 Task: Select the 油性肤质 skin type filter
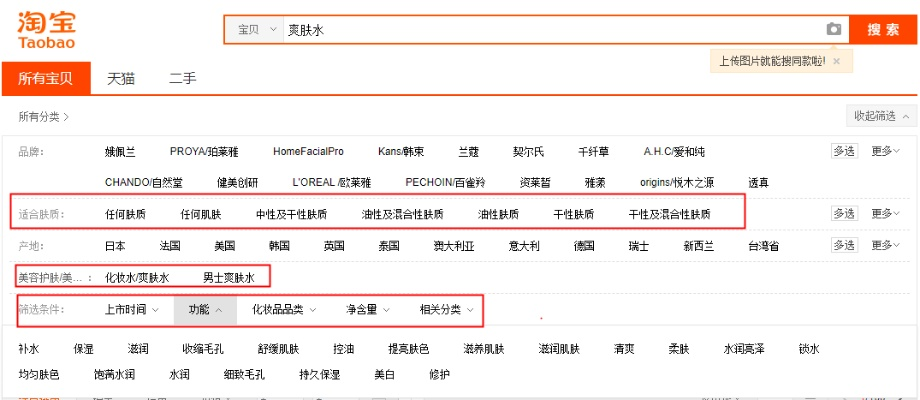coord(498,214)
